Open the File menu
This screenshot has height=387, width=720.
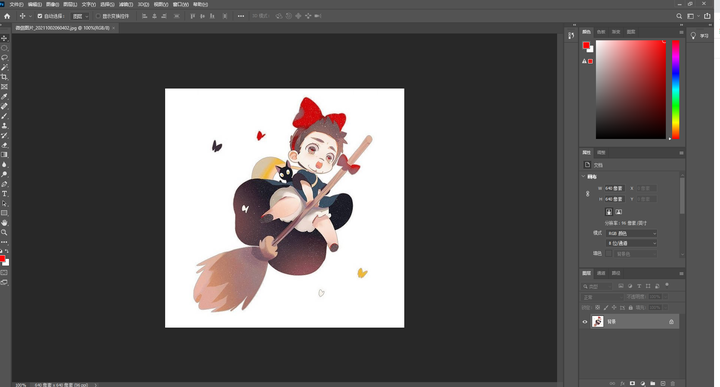tap(16, 4)
